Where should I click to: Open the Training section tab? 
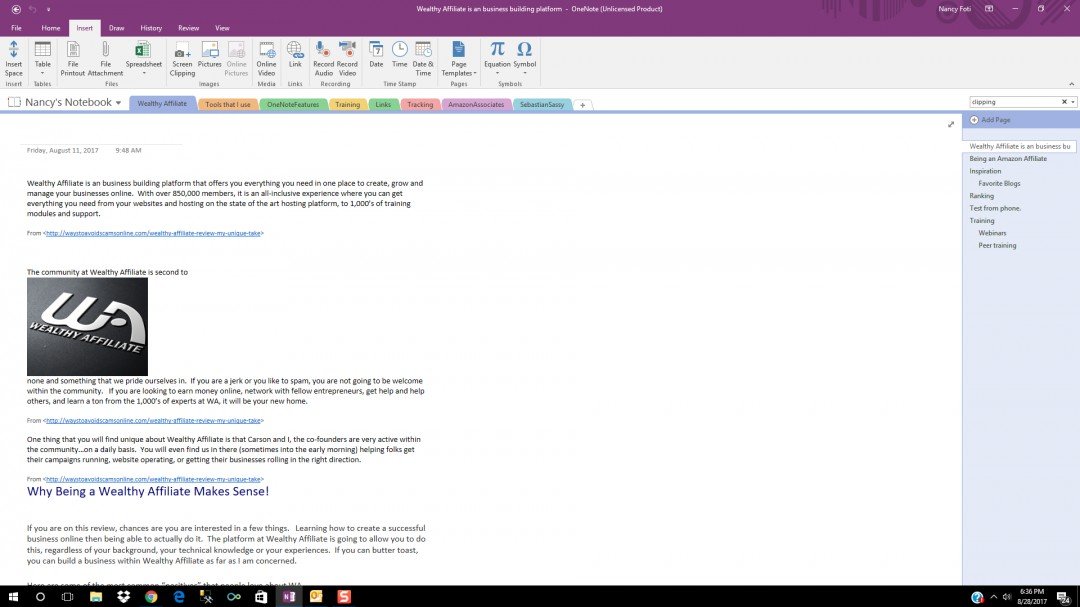pos(347,105)
